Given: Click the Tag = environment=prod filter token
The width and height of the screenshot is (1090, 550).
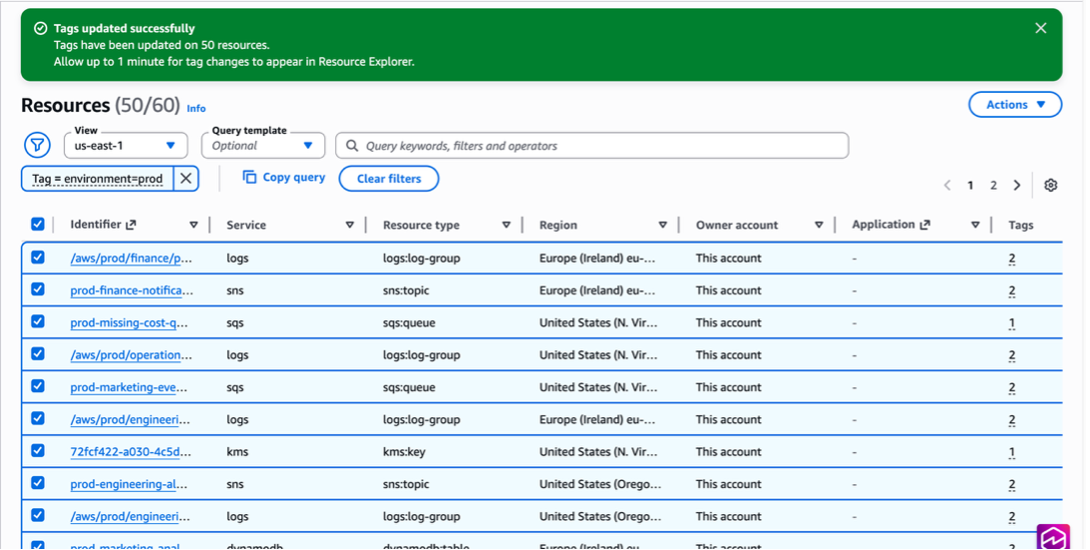Looking at the screenshot, I should pos(97,179).
